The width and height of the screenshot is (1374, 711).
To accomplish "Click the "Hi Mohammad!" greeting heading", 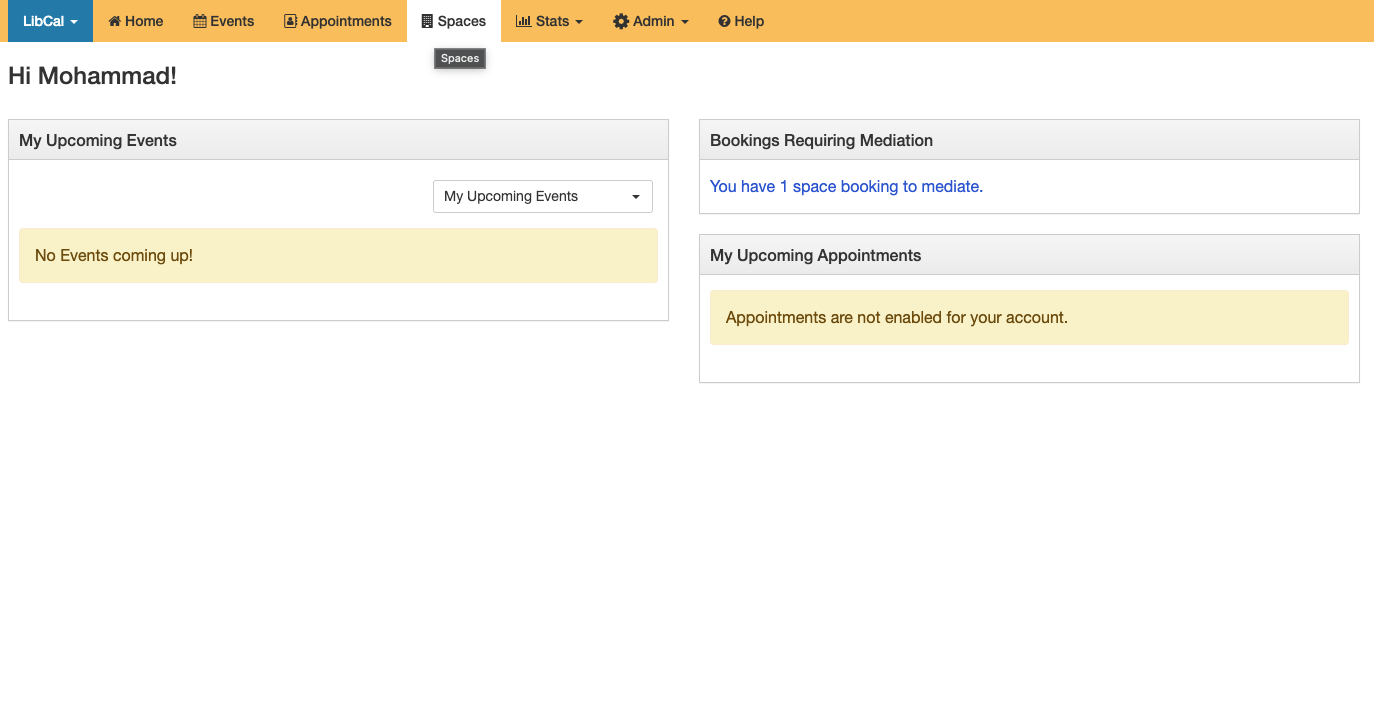I will (92, 75).
